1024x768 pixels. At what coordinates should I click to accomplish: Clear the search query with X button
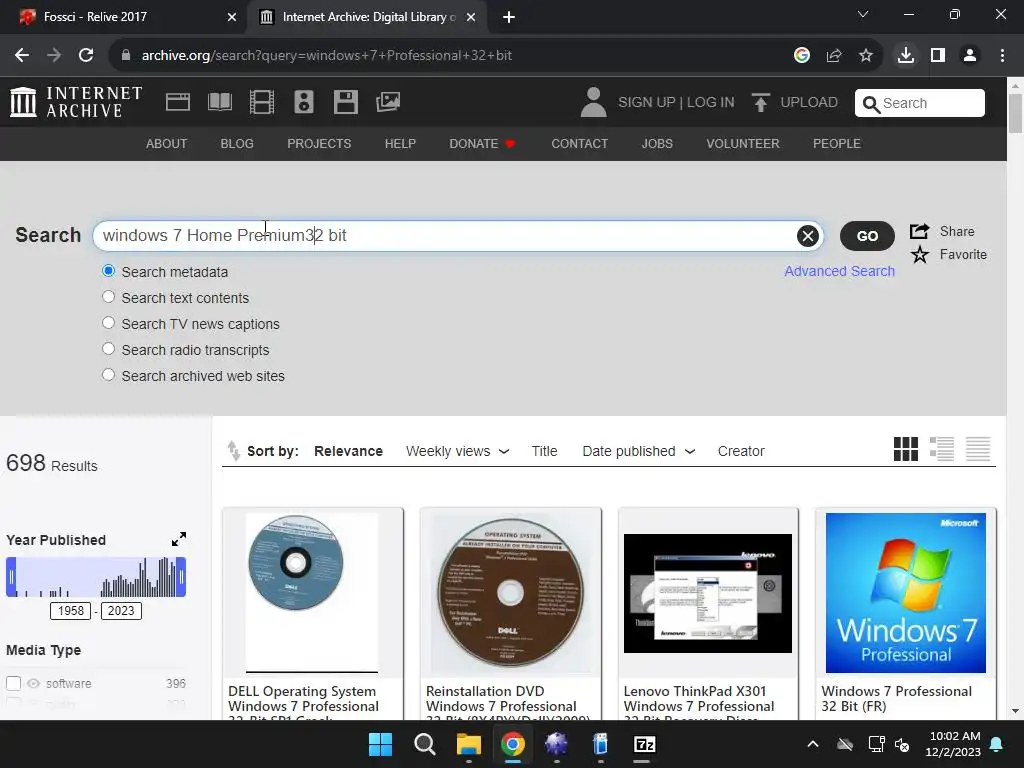click(808, 236)
